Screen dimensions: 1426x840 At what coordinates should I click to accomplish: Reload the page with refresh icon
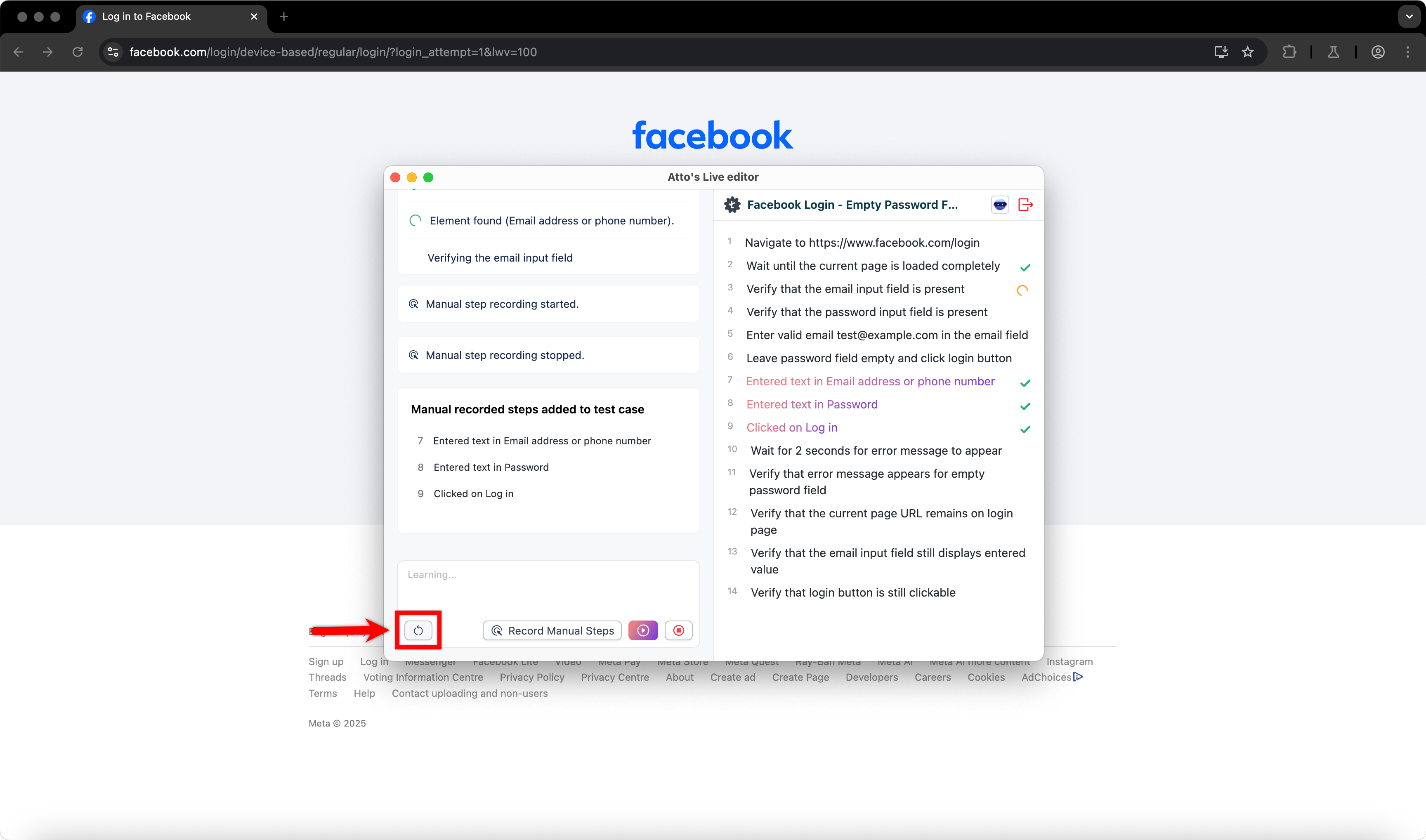[78, 52]
